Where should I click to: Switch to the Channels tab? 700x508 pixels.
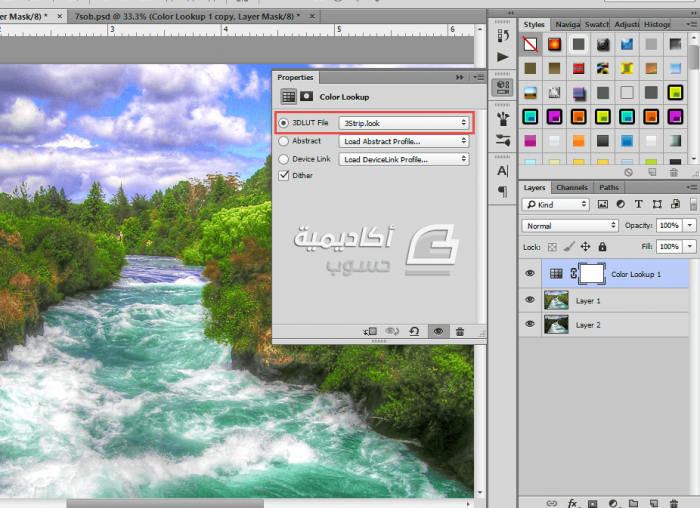click(572, 187)
